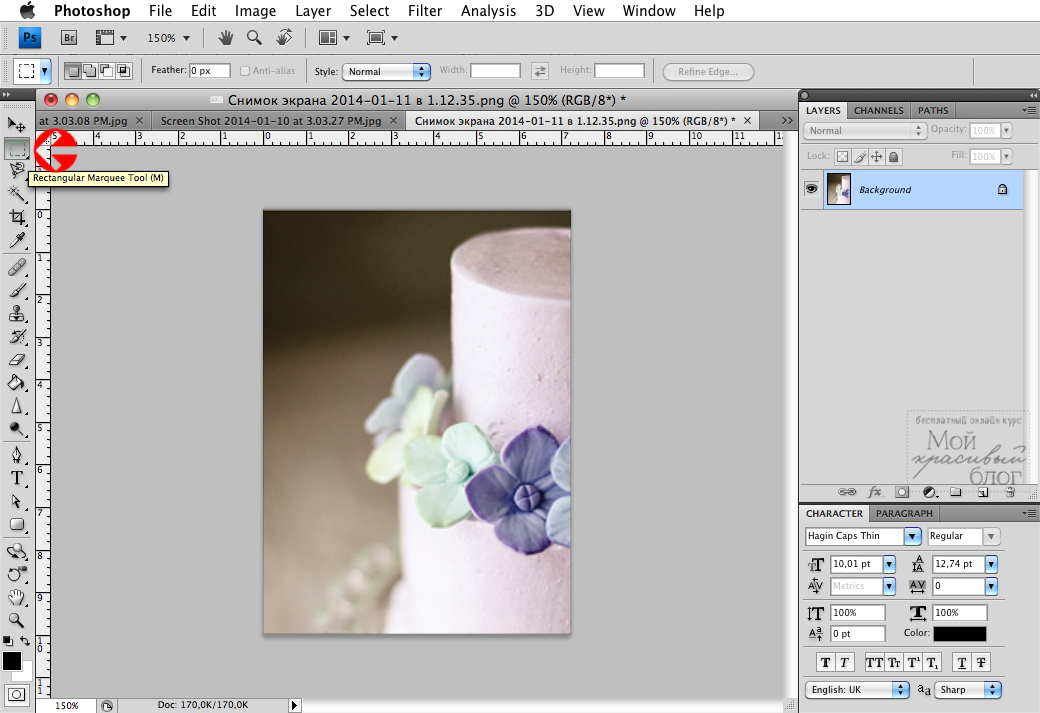Toggle Lock transparent pixels
This screenshot has width=1040, height=713.
(842, 157)
